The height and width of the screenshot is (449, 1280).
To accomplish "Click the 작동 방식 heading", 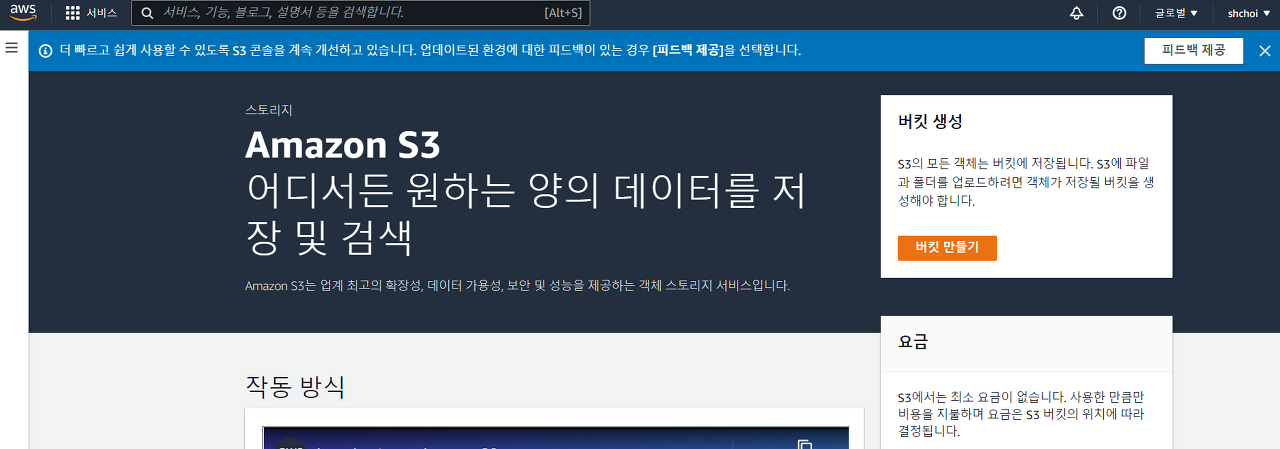I will point(295,386).
